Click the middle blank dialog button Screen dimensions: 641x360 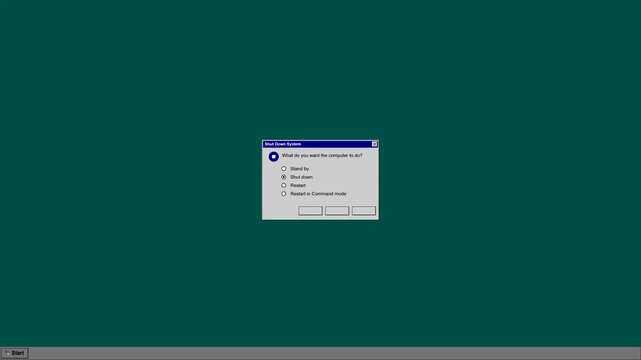337,210
